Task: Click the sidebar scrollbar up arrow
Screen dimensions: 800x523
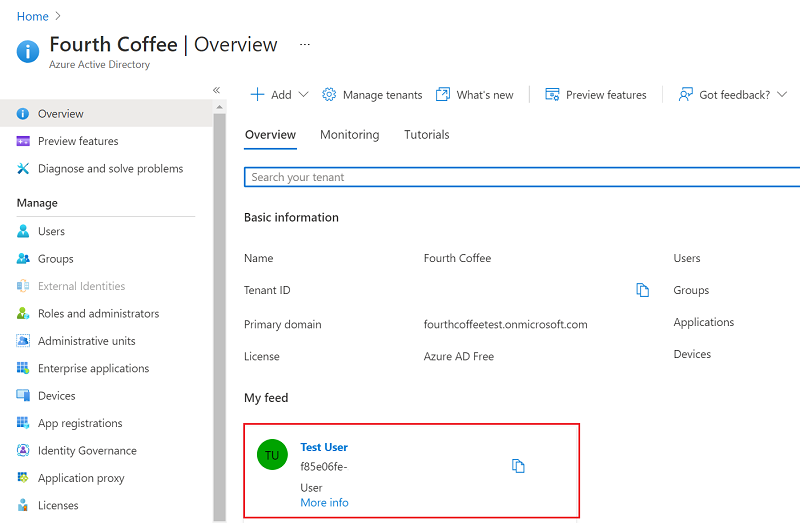Action: pyautogui.click(x=219, y=107)
